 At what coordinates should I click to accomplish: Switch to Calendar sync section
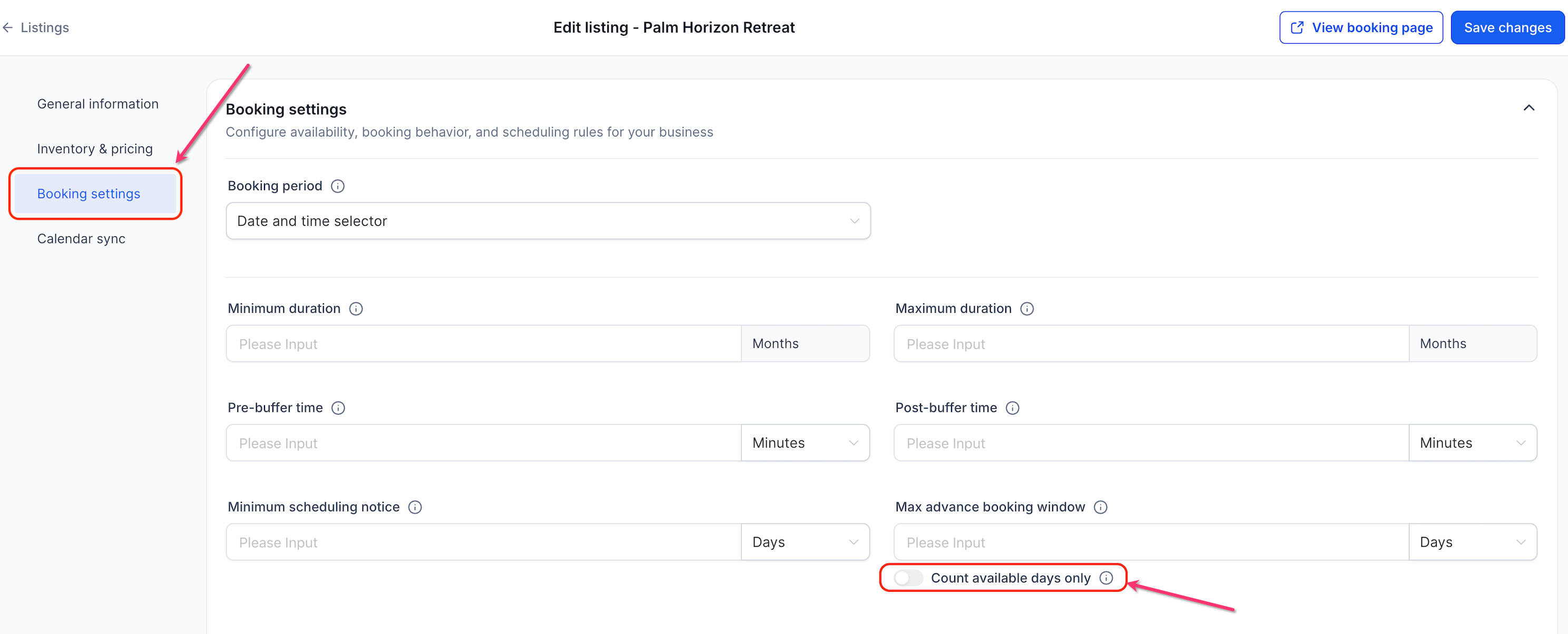[x=82, y=239]
